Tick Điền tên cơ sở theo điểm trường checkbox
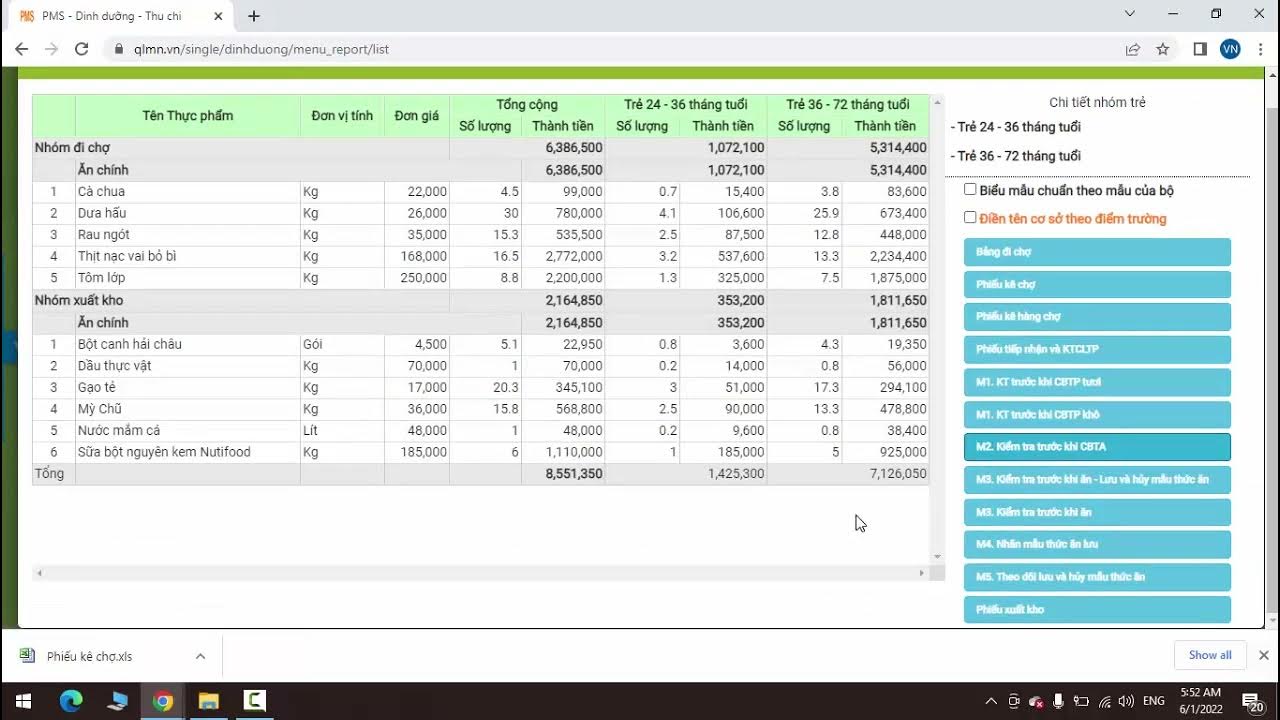1280x720 pixels. point(970,217)
